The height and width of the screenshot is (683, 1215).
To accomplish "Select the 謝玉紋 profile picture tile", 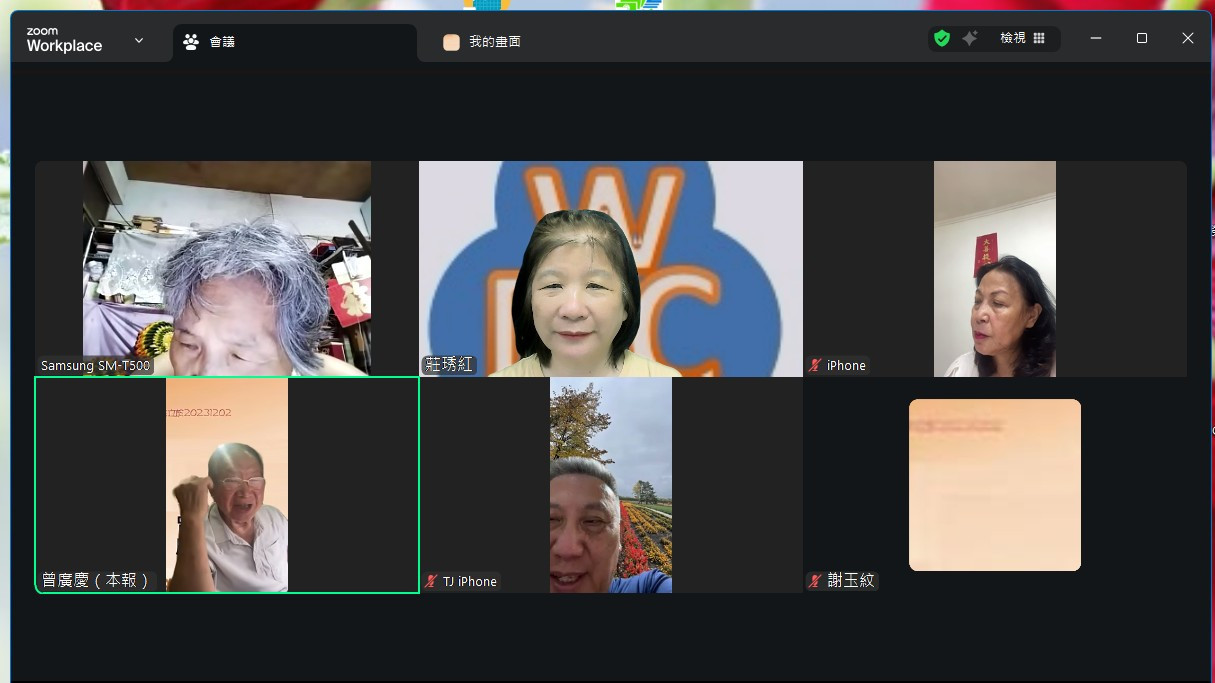I will pyautogui.click(x=994, y=485).
